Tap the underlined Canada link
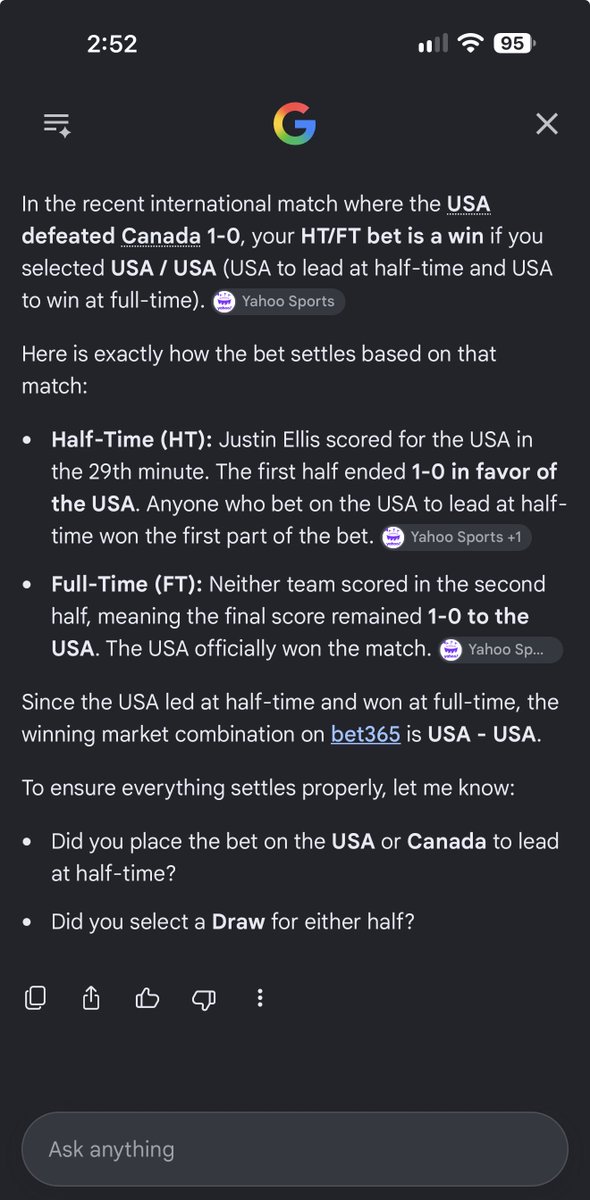590x1200 pixels. pos(161,237)
